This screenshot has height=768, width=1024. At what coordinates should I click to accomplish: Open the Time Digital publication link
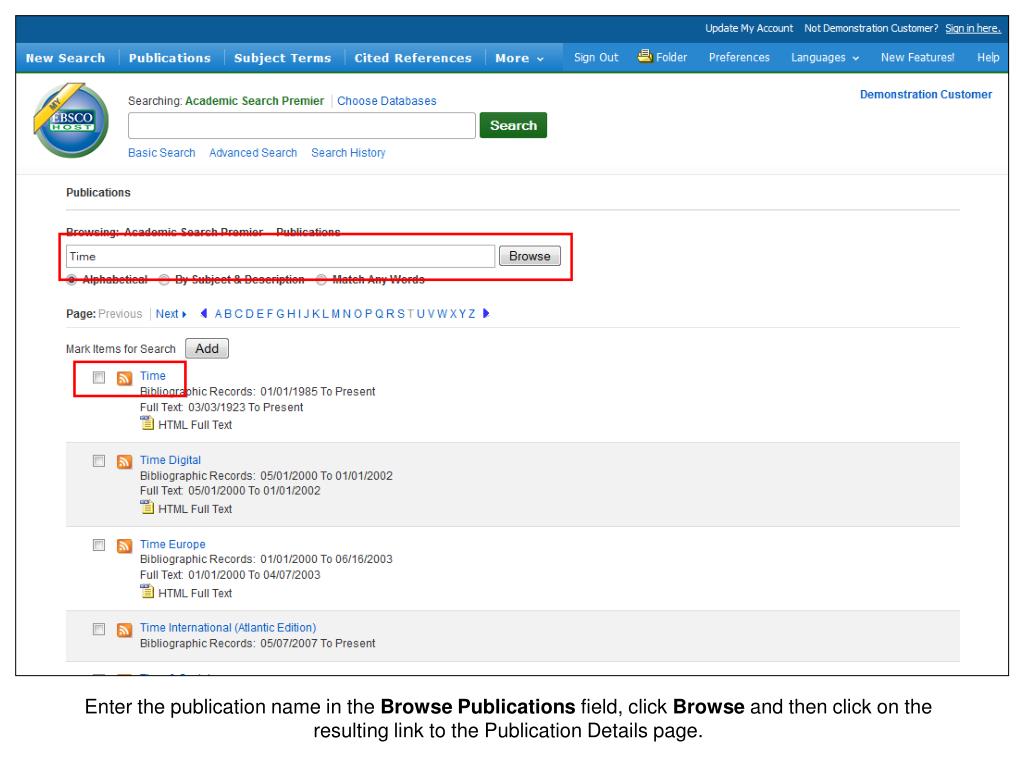(170, 460)
